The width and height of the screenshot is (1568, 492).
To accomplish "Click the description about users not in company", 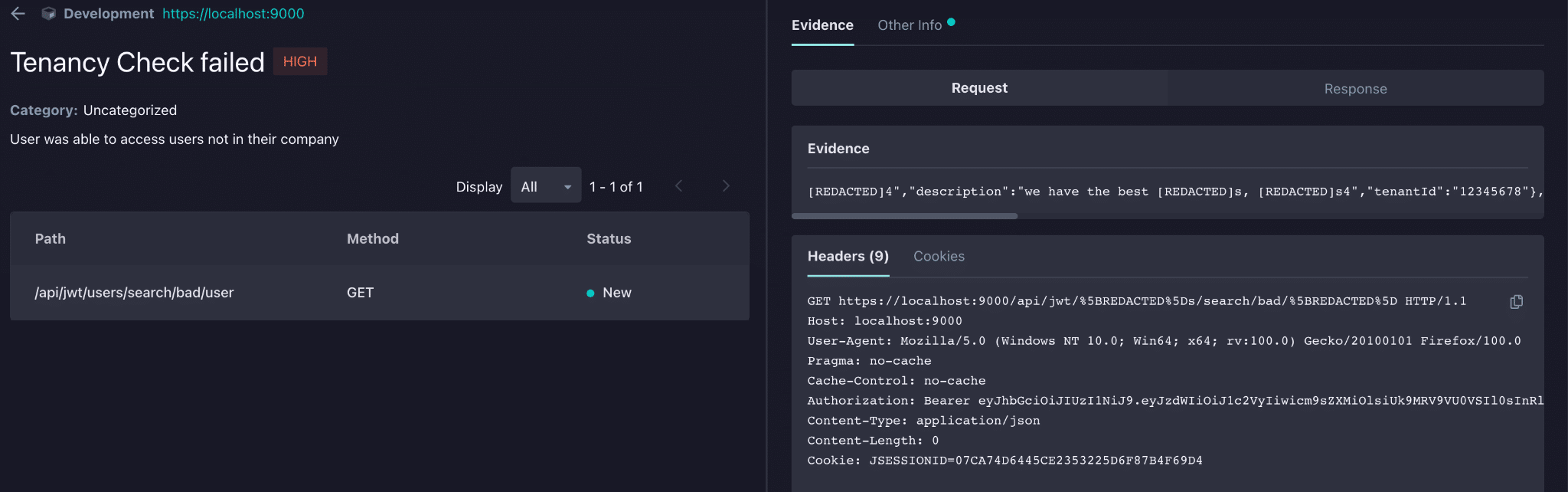I will point(175,139).
